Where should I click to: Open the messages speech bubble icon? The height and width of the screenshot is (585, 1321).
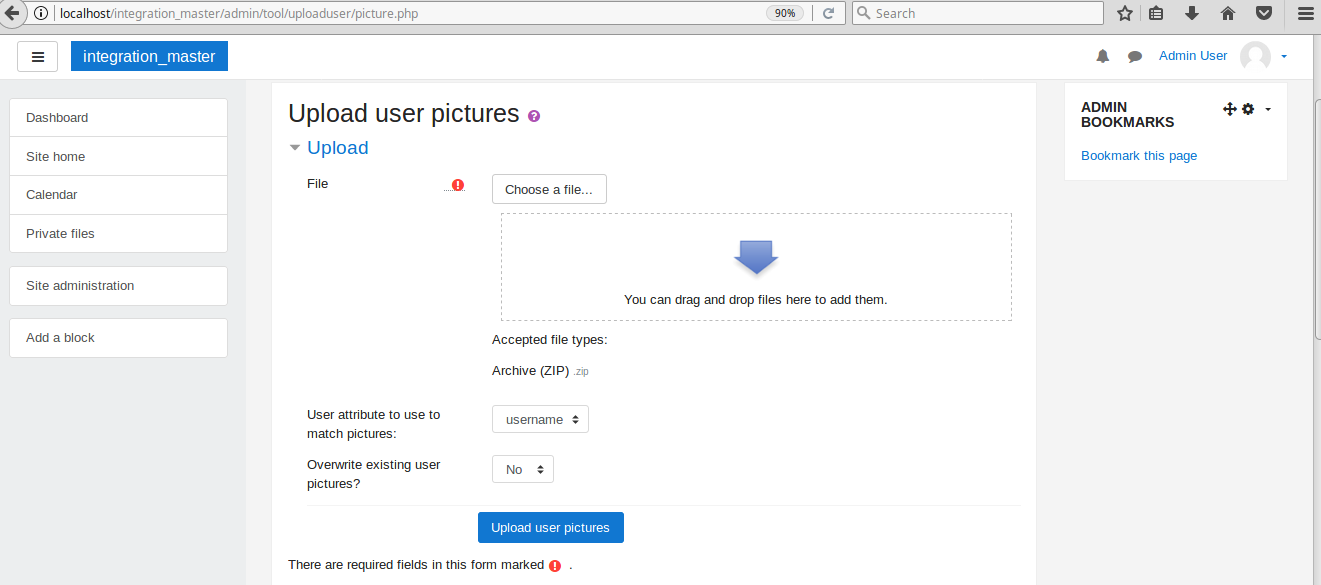point(1135,57)
